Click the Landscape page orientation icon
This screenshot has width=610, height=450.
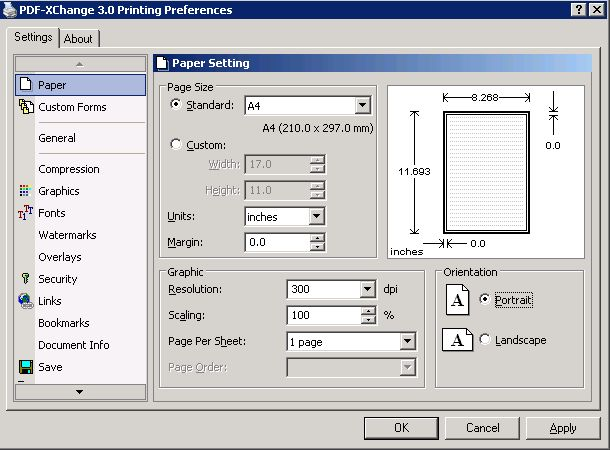(458, 340)
